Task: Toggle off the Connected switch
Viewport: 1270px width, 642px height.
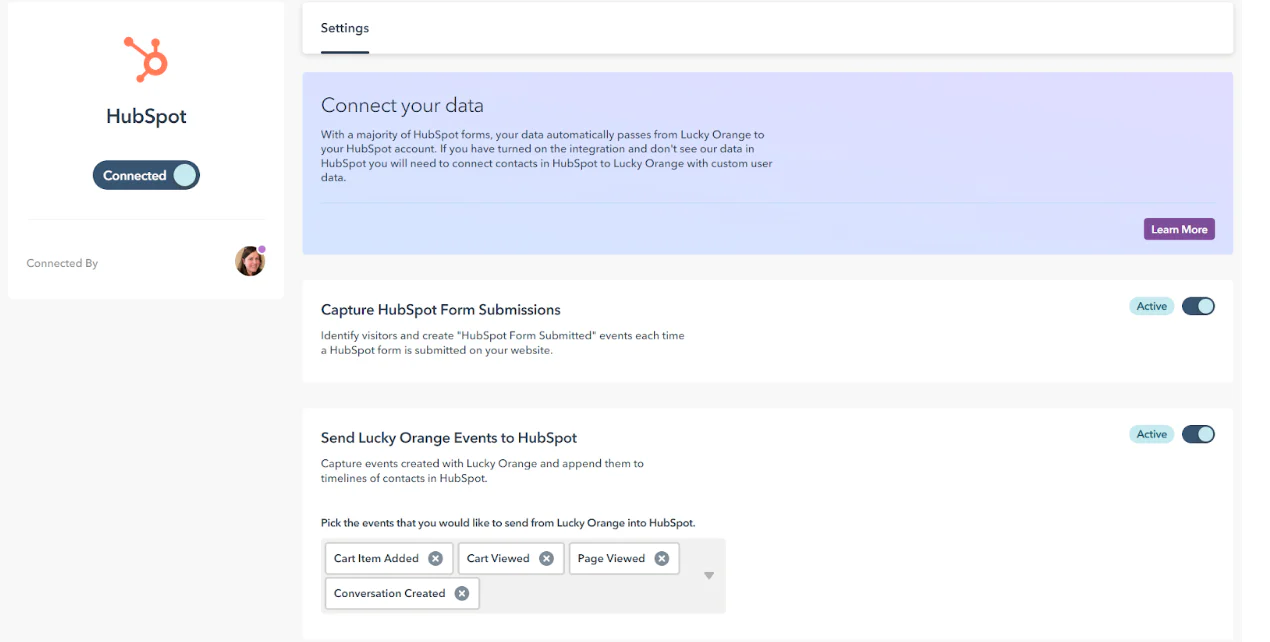Action: [x=146, y=174]
